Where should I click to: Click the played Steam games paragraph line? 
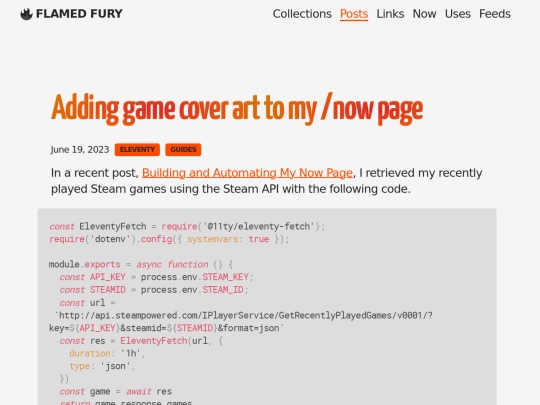point(231,189)
